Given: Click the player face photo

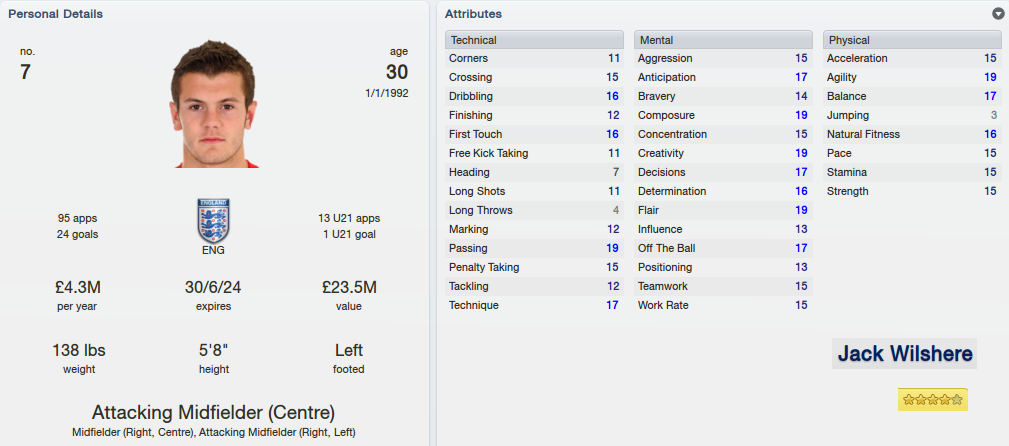Looking at the screenshot, I should pos(213,104).
